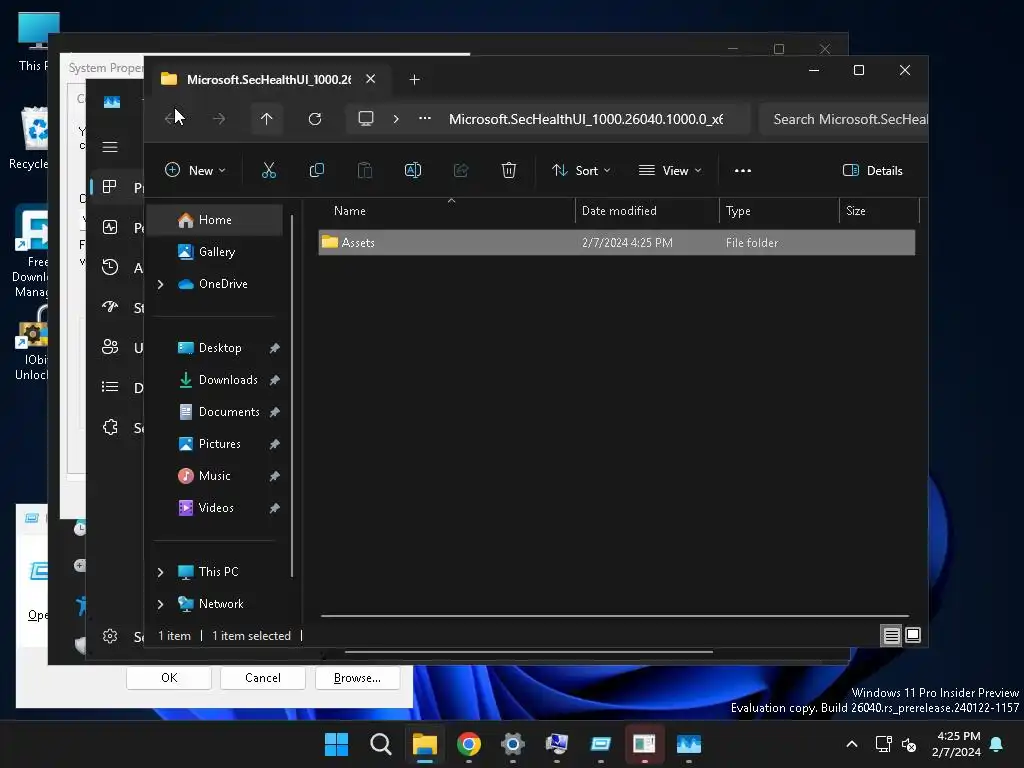Open the New item dropdown
1024x768 pixels.
click(x=195, y=170)
